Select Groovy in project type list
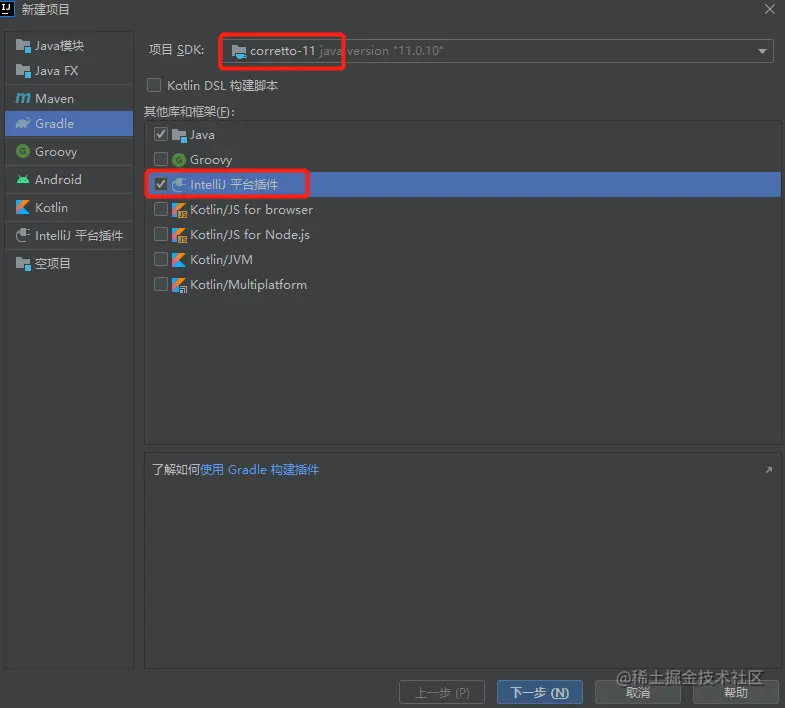Image resolution: width=785 pixels, height=708 pixels. tap(69, 151)
